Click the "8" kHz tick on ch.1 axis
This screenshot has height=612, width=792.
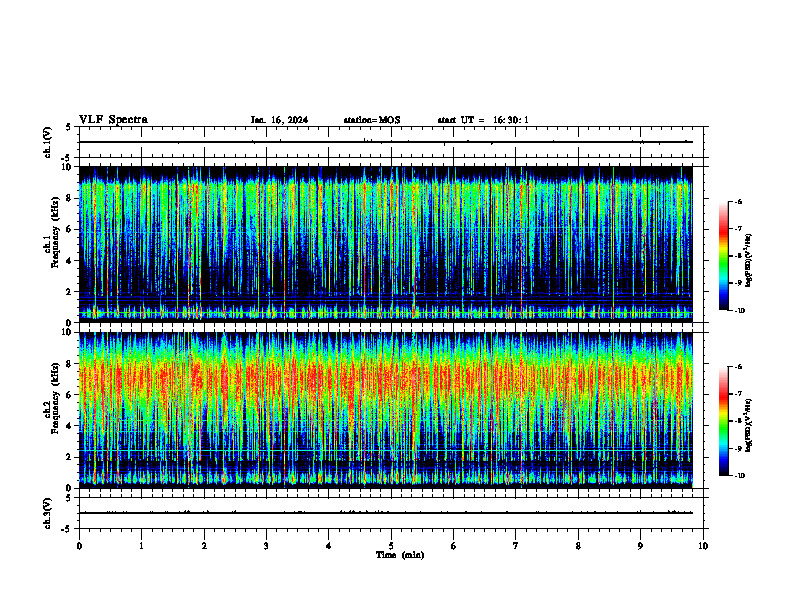click(x=69, y=198)
